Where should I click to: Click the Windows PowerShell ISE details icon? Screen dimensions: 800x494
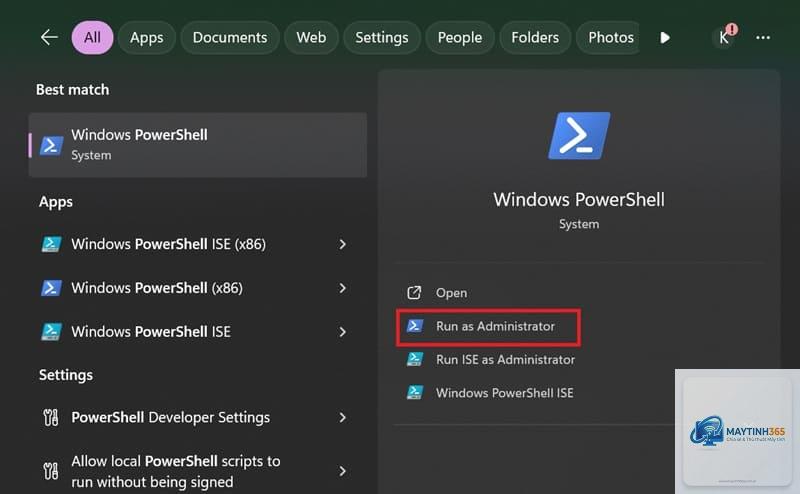[414, 392]
